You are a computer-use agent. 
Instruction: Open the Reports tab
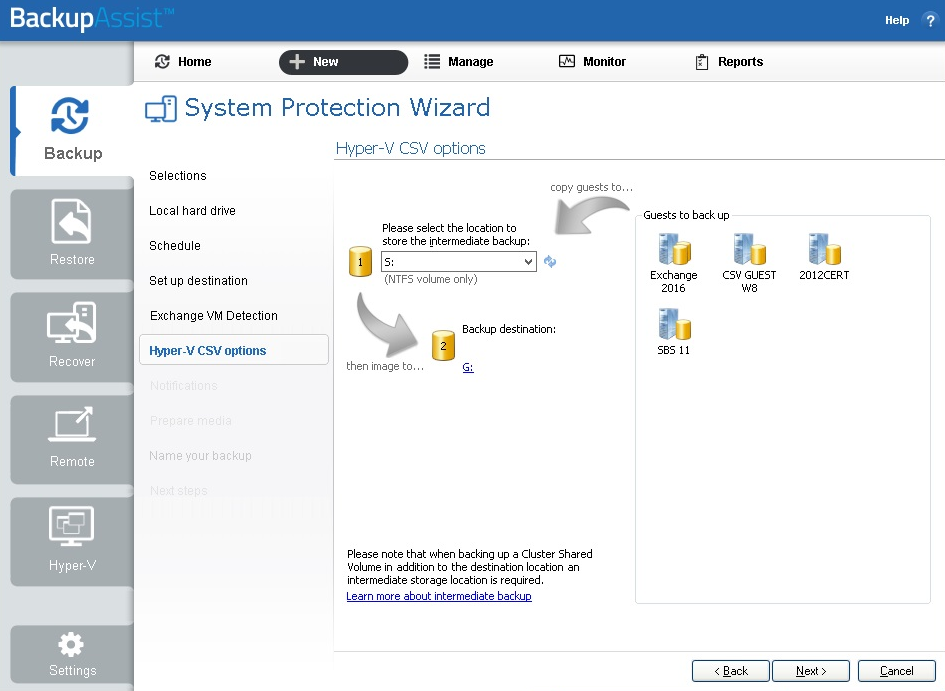729,61
